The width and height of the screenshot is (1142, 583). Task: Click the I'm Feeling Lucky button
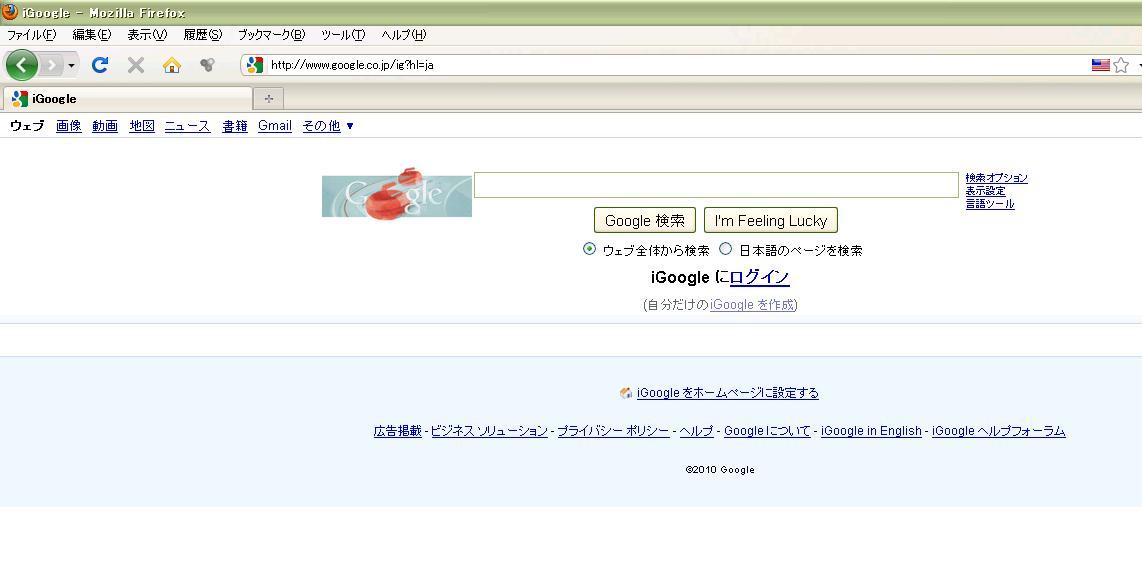tap(771, 220)
